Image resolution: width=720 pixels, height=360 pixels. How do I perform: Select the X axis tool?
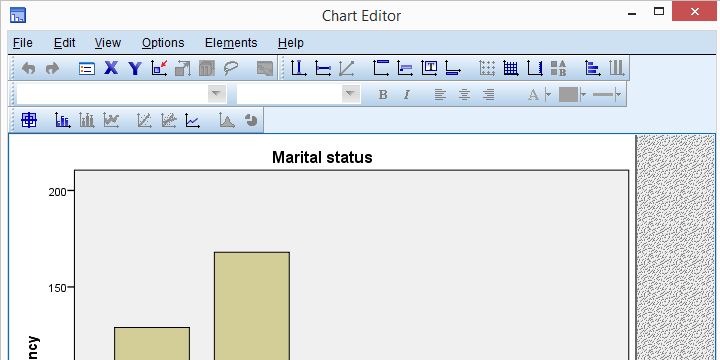tap(111, 68)
